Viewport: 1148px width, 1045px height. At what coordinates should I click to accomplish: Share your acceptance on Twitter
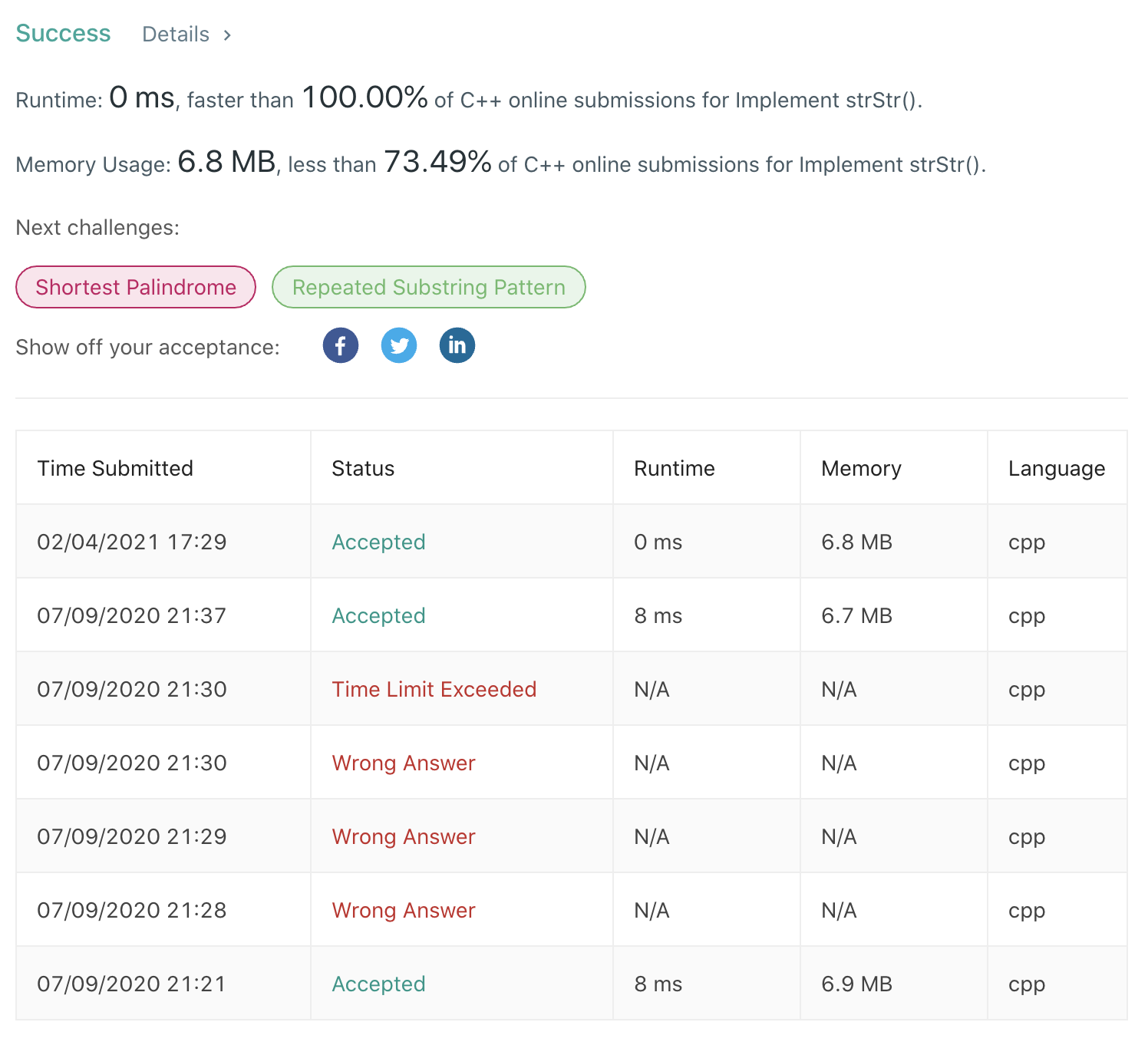pyautogui.click(x=398, y=345)
